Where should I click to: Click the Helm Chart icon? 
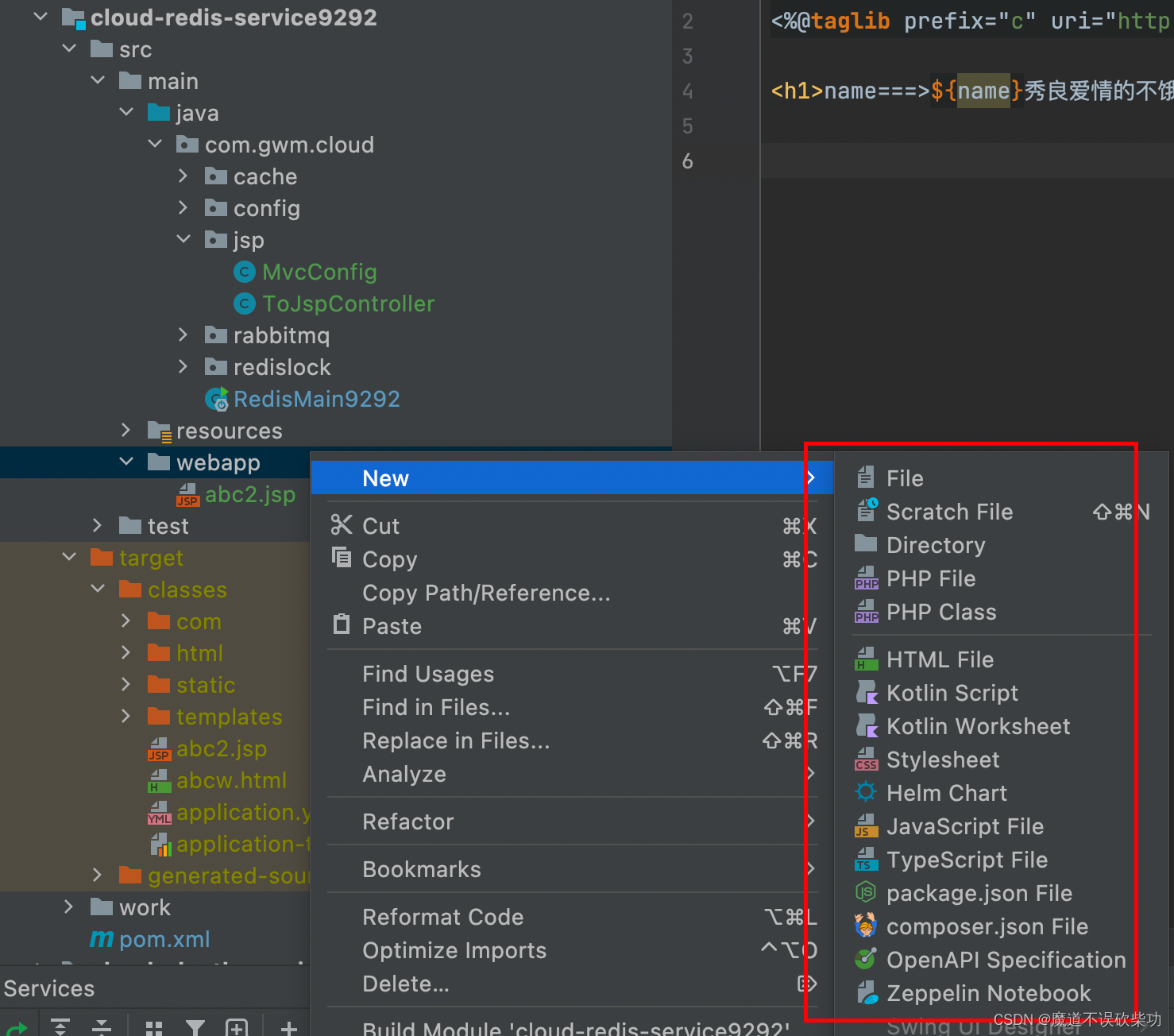point(866,792)
